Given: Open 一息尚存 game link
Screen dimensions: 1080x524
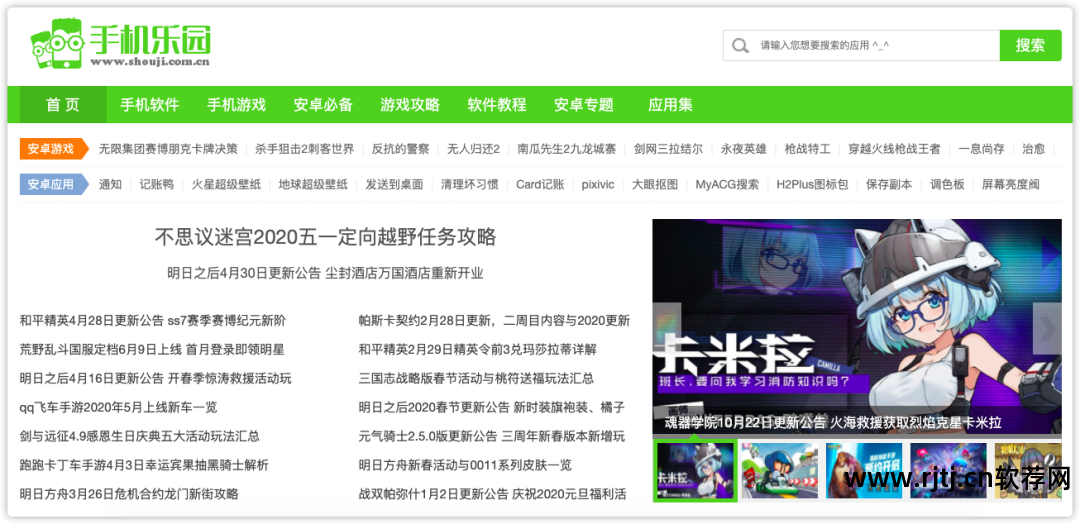Looking at the screenshot, I should 981,149.
